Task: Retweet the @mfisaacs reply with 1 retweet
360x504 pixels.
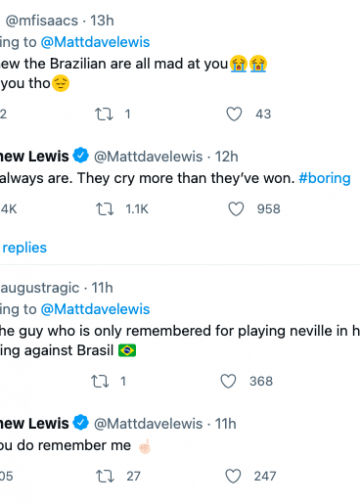Action: pyautogui.click(x=104, y=114)
